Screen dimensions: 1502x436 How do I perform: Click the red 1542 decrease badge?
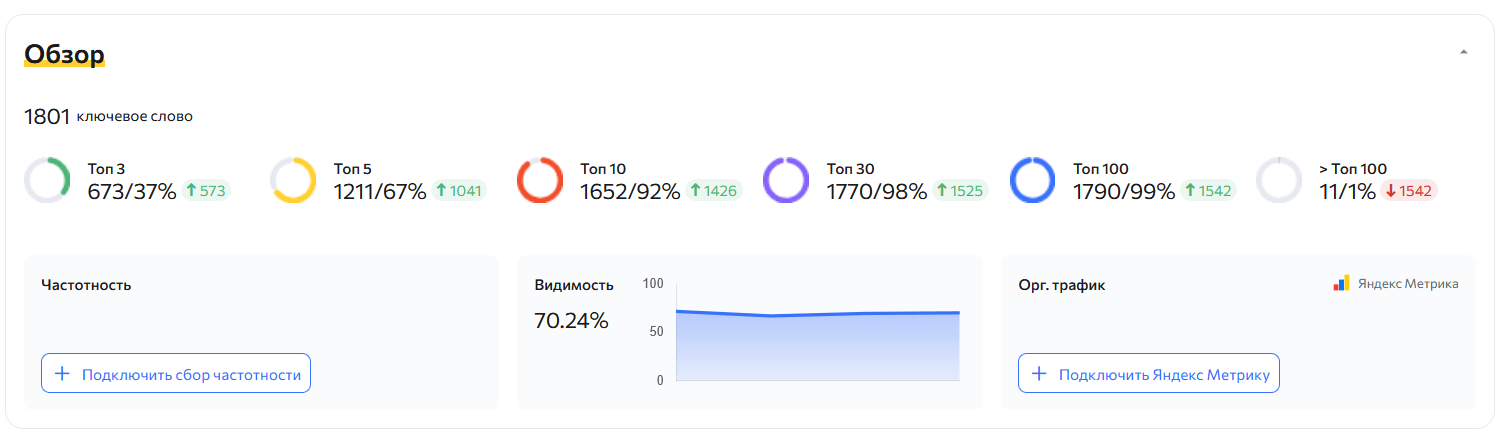point(1410,191)
